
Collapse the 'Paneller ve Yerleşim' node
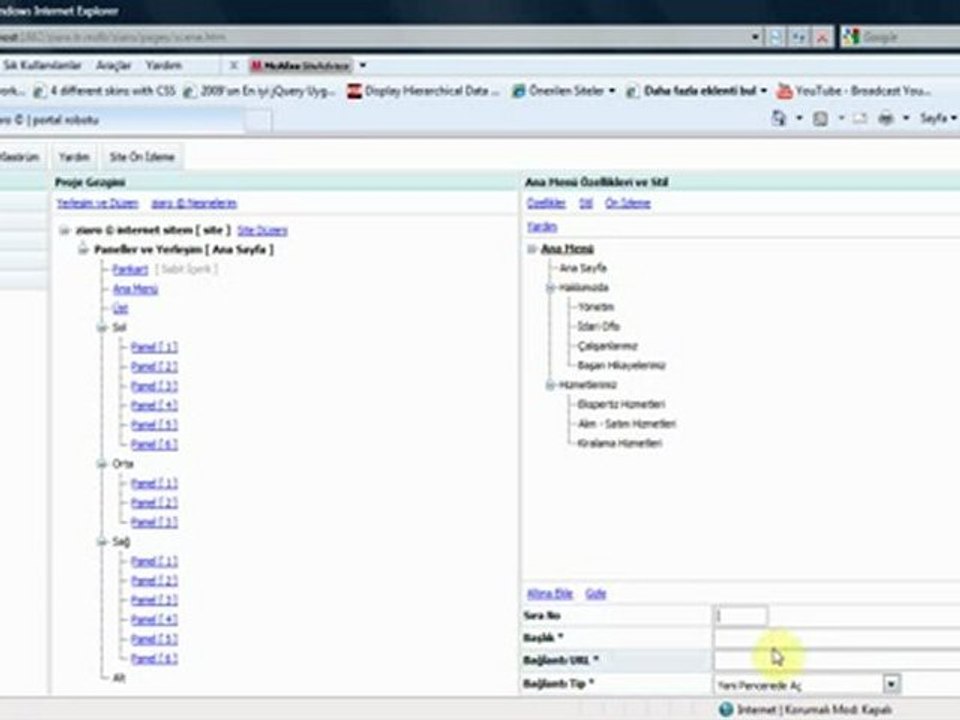point(83,249)
